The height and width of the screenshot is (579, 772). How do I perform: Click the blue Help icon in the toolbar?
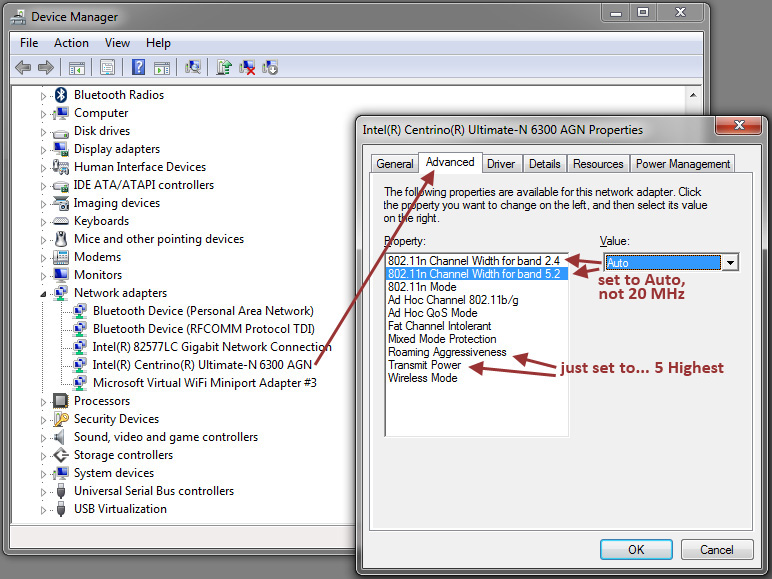[137, 67]
